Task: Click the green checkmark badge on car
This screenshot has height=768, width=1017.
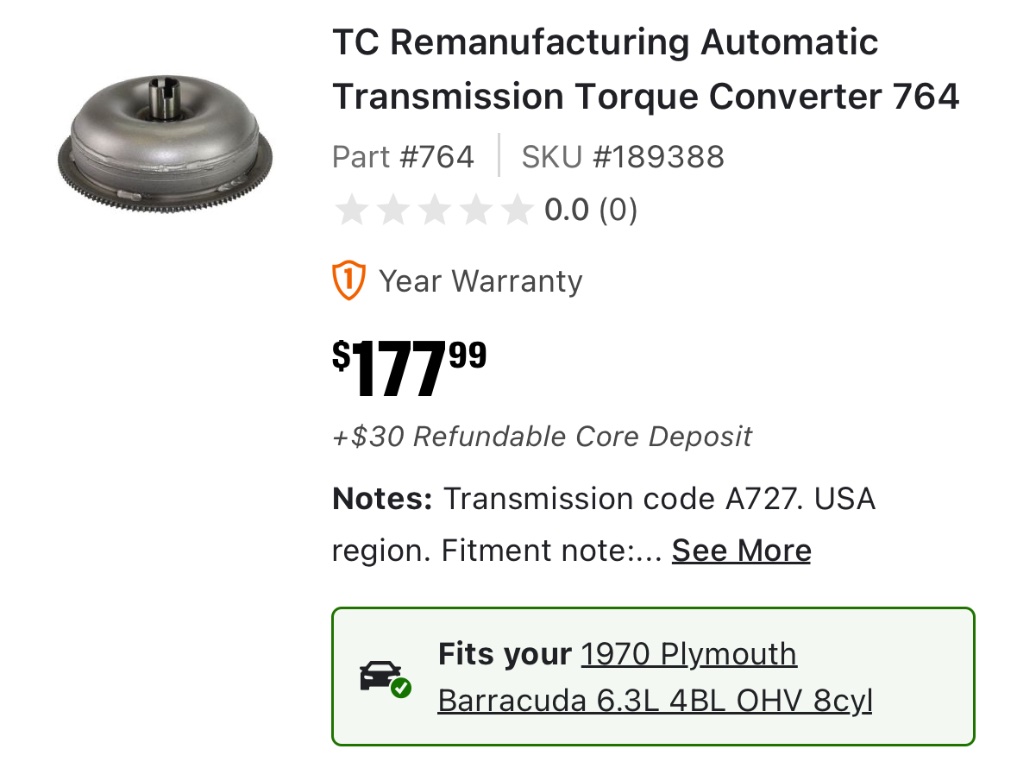Action: point(401,688)
